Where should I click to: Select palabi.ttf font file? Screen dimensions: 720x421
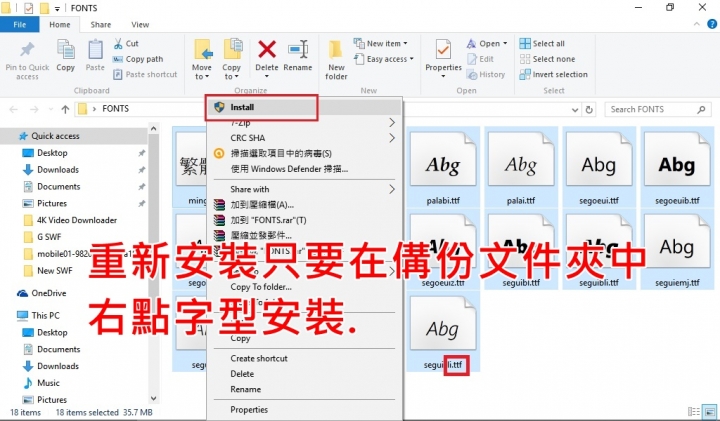click(443, 168)
